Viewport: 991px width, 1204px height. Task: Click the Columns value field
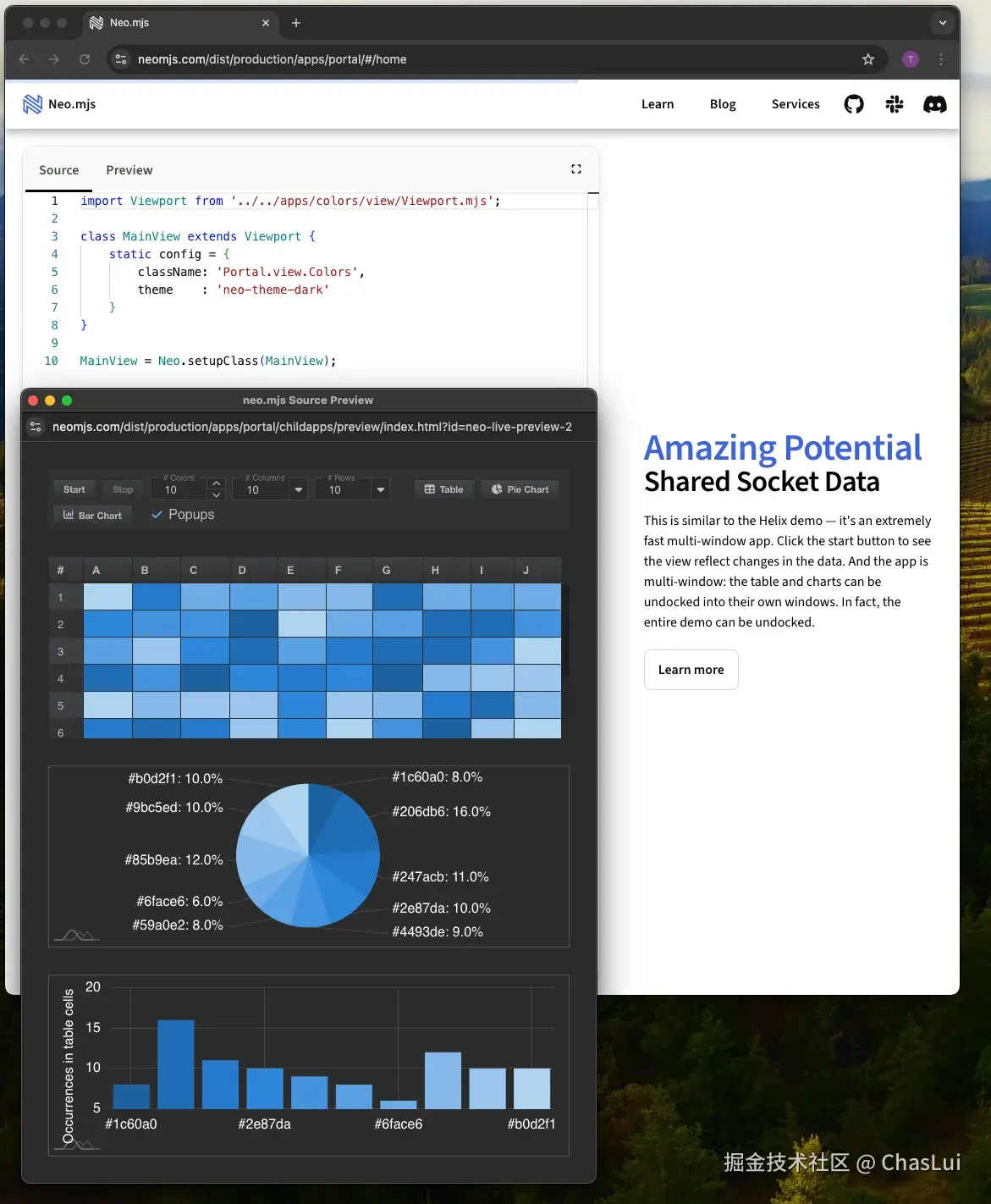click(262, 489)
